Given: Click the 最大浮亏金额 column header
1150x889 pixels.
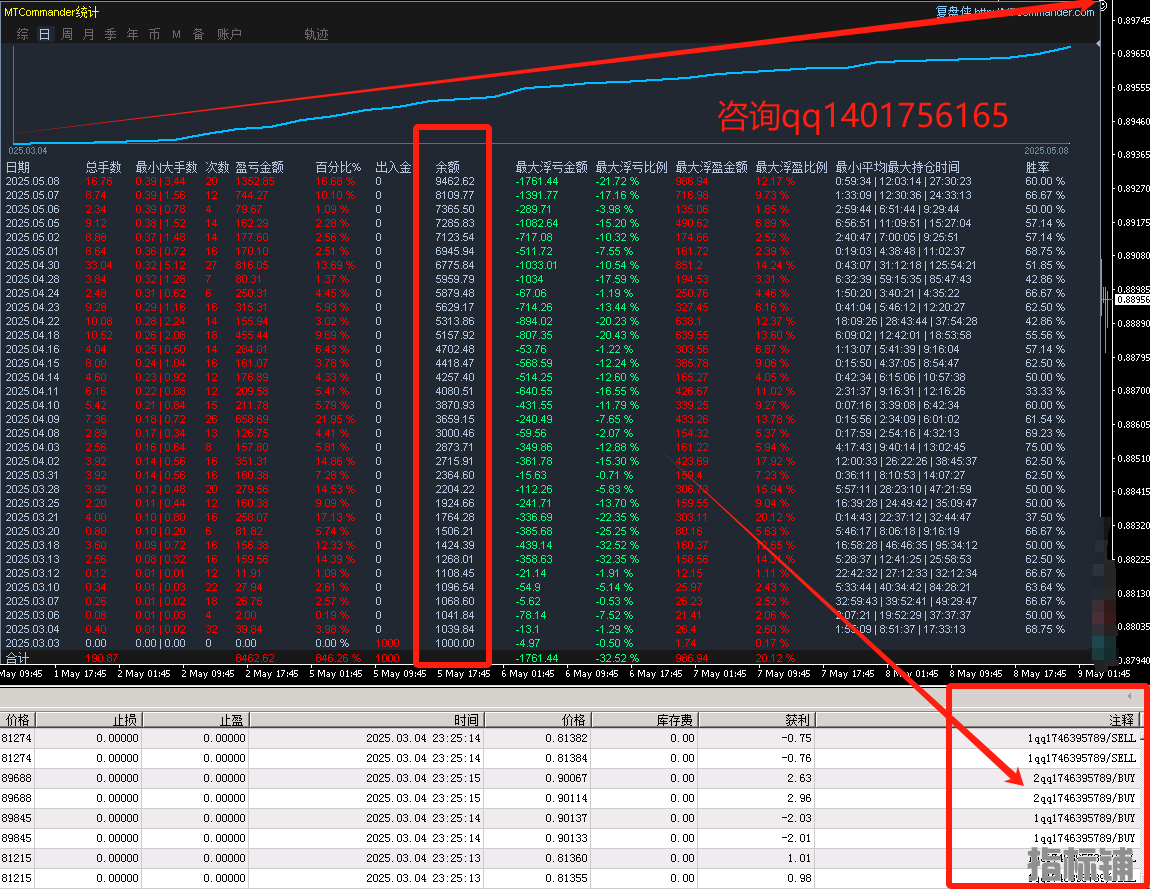Looking at the screenshot, I should [x=552, y=167].
